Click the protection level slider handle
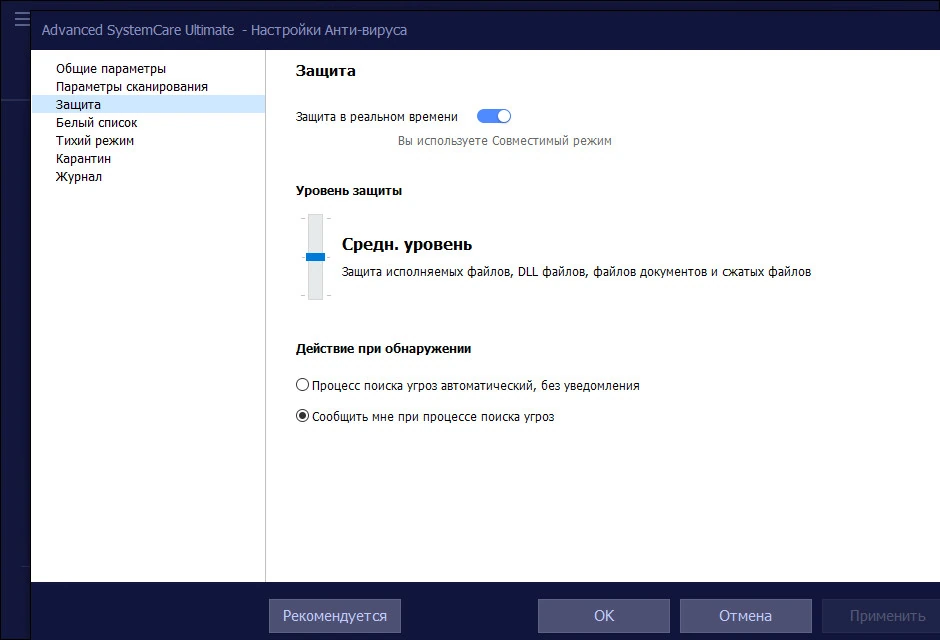Image resolution: width=940 pixels, height=640 pixels. (x=315, y=257)
